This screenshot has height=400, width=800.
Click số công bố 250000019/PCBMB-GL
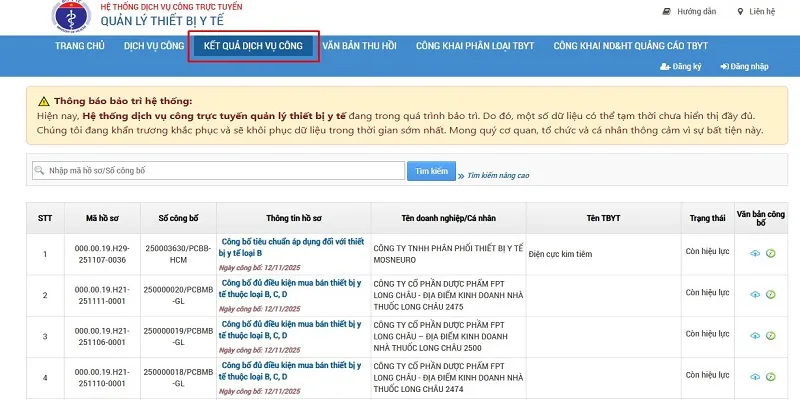[x=178, y=337]
